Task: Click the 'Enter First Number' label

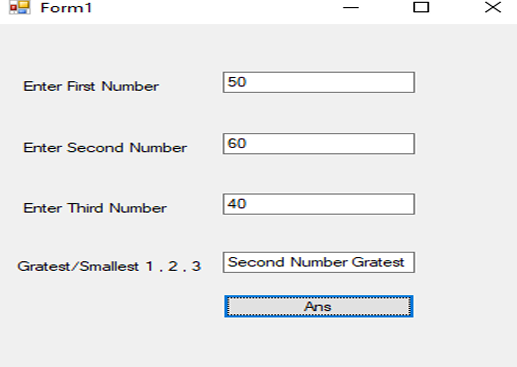Action: click(91, 86)
